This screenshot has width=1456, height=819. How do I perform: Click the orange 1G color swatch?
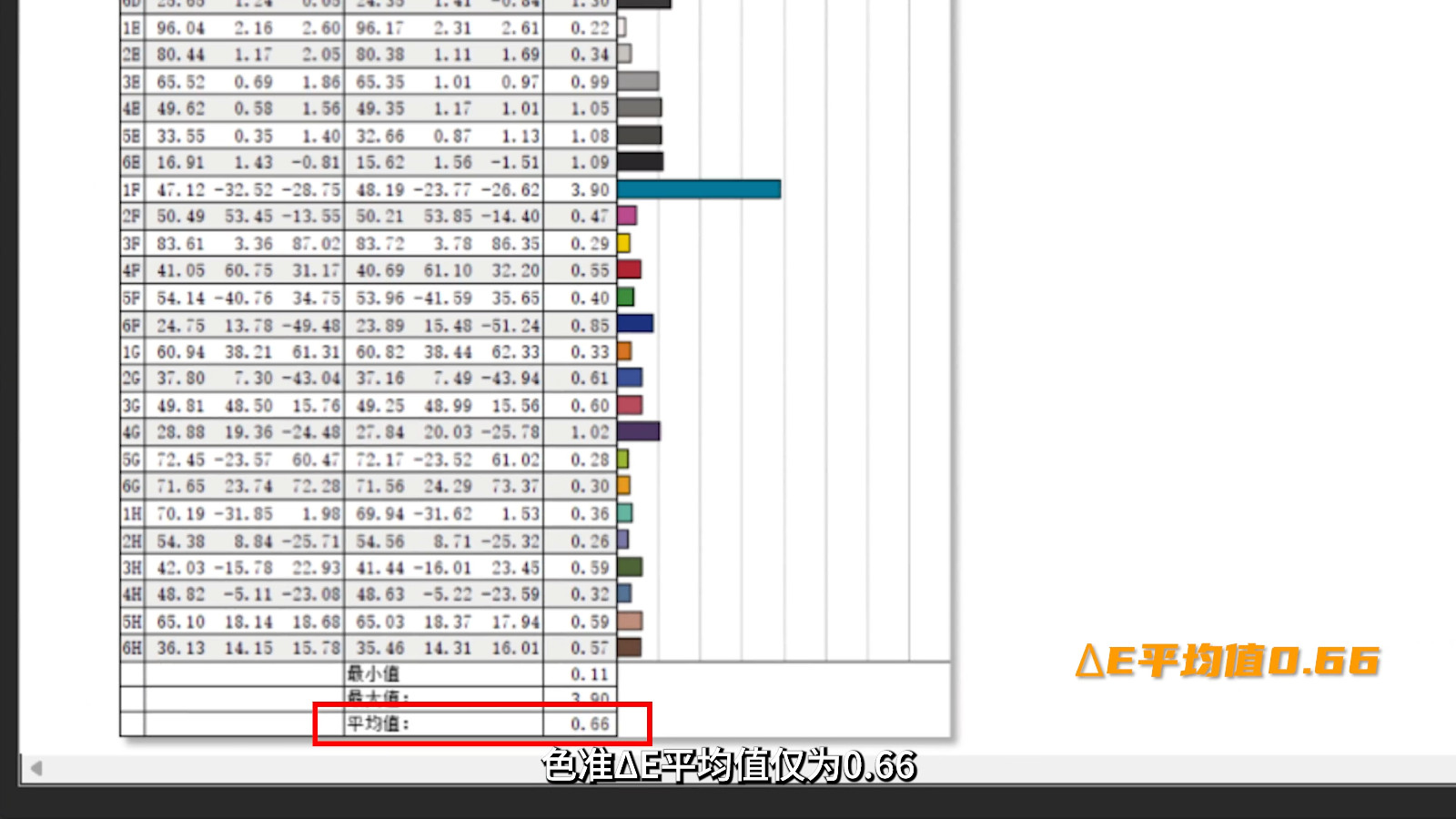(624, 350)
